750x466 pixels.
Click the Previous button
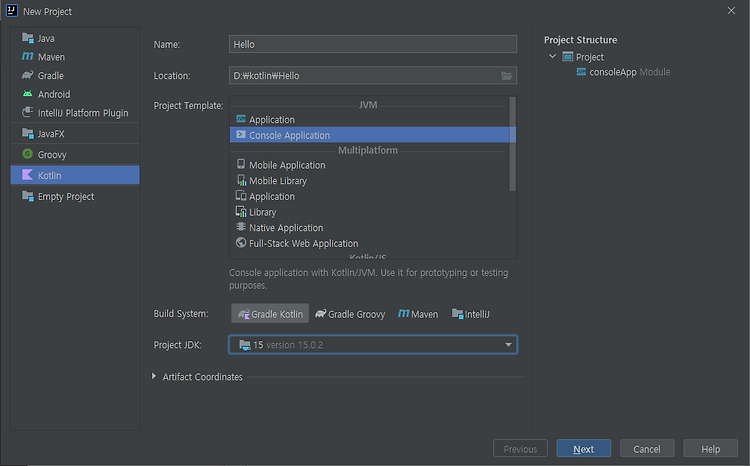pyautogui.click(x=520, y=449)
